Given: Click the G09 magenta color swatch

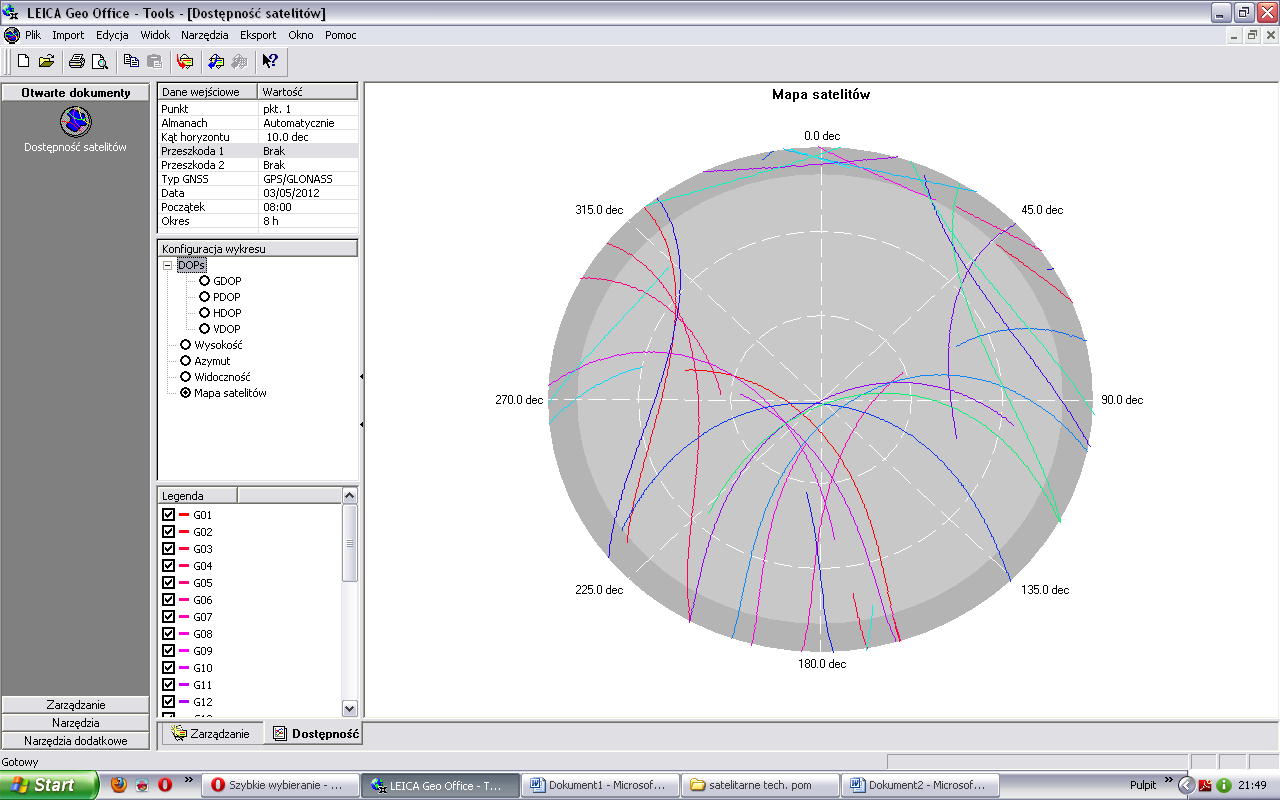Looking at the screenshot, I should tap(184, 651).
